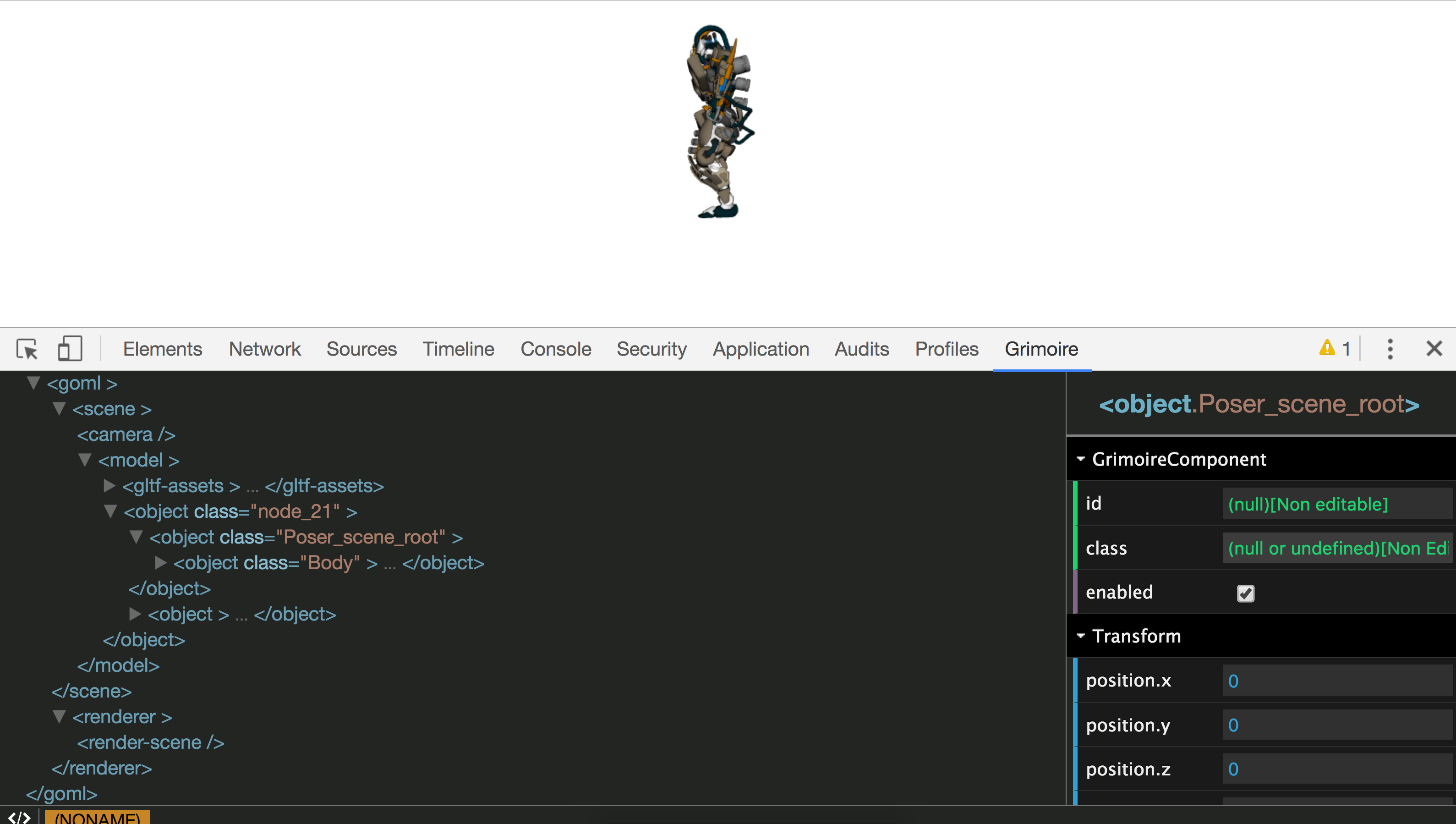Toggle the device toolbar icon
The image size is (1456, 824).
click(70, 349)
